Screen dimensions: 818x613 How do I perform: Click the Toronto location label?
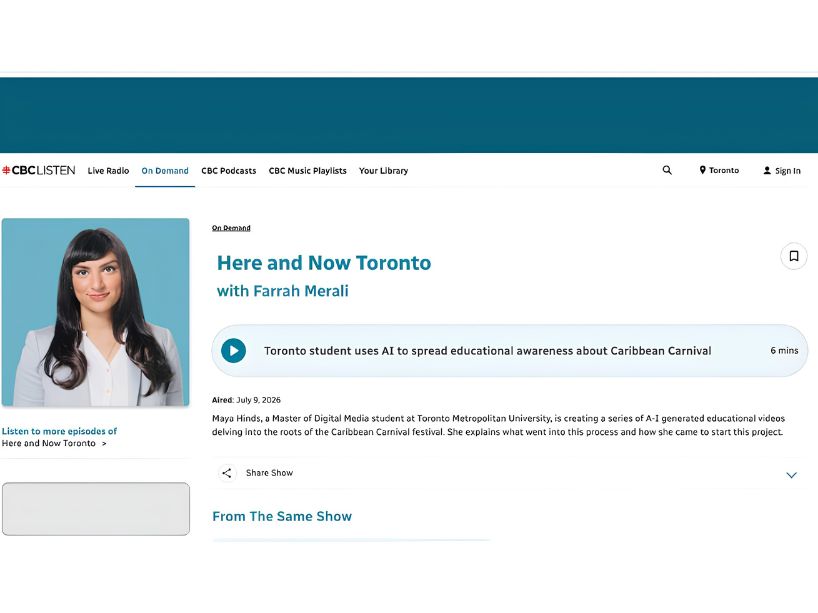724,170
